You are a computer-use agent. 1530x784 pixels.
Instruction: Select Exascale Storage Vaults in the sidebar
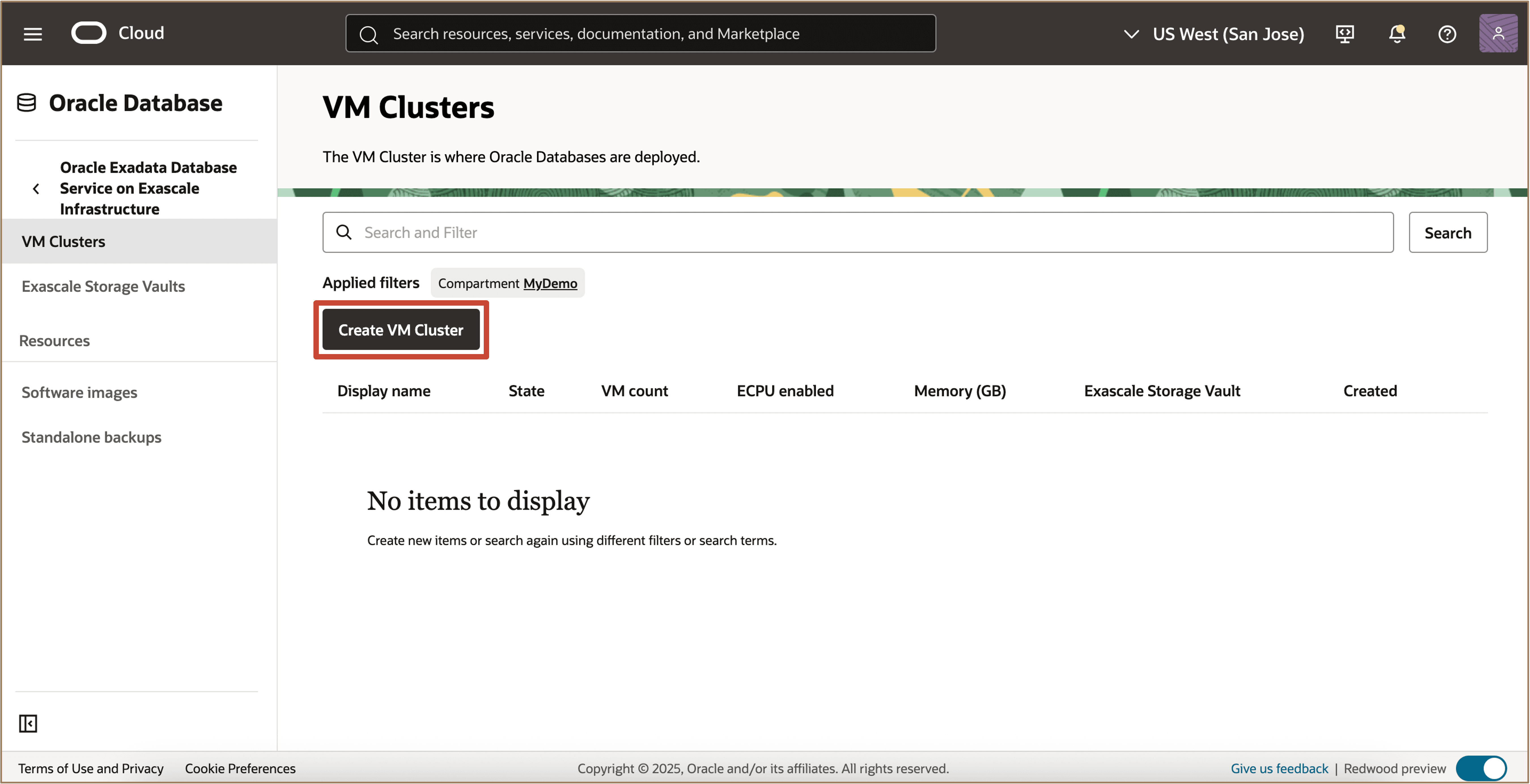(x=103, y=286)
